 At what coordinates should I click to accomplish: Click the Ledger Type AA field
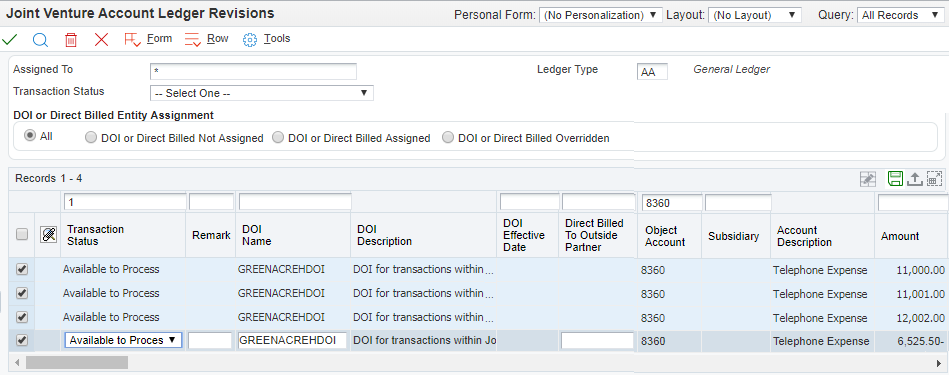652,72
